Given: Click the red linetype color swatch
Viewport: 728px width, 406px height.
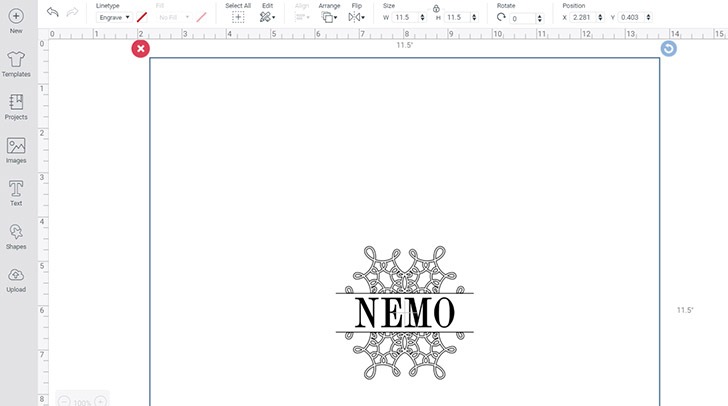Looking at the screenshot, I should coord(142,18).
